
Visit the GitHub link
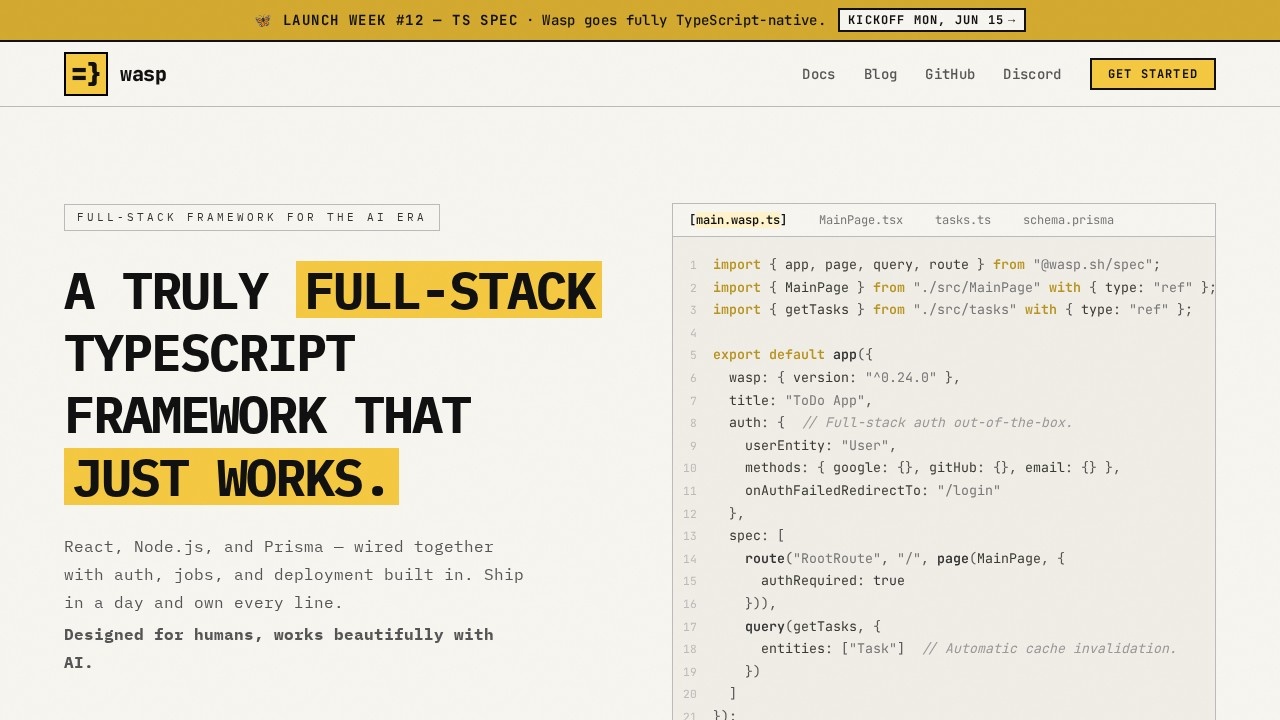[950, 74]
